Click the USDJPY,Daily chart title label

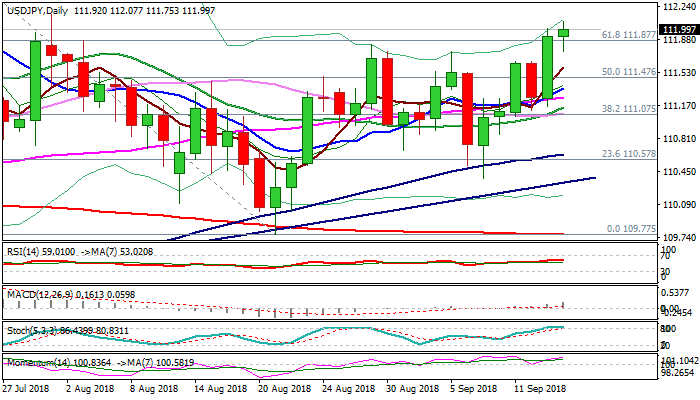pos(36,9)
